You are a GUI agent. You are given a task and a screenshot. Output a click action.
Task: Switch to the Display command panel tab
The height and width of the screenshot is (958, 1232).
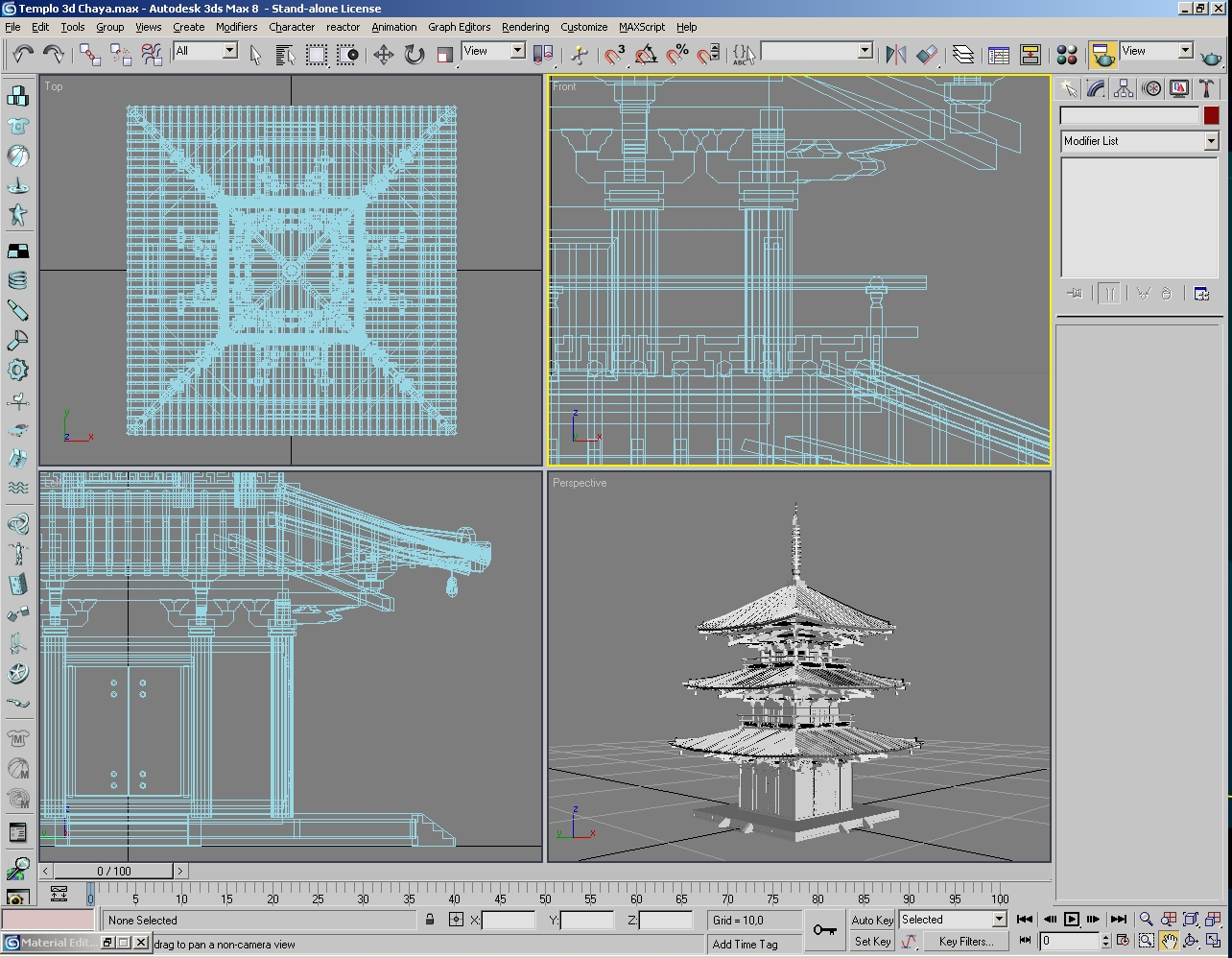(1179, 88)
